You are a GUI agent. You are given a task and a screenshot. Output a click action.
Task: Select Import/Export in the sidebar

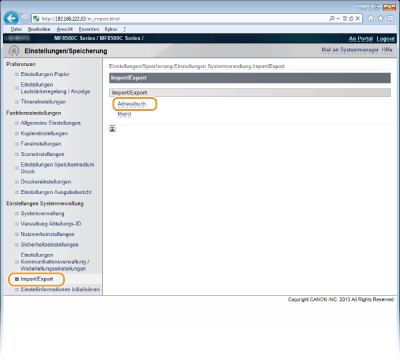[x=37, y=279]
